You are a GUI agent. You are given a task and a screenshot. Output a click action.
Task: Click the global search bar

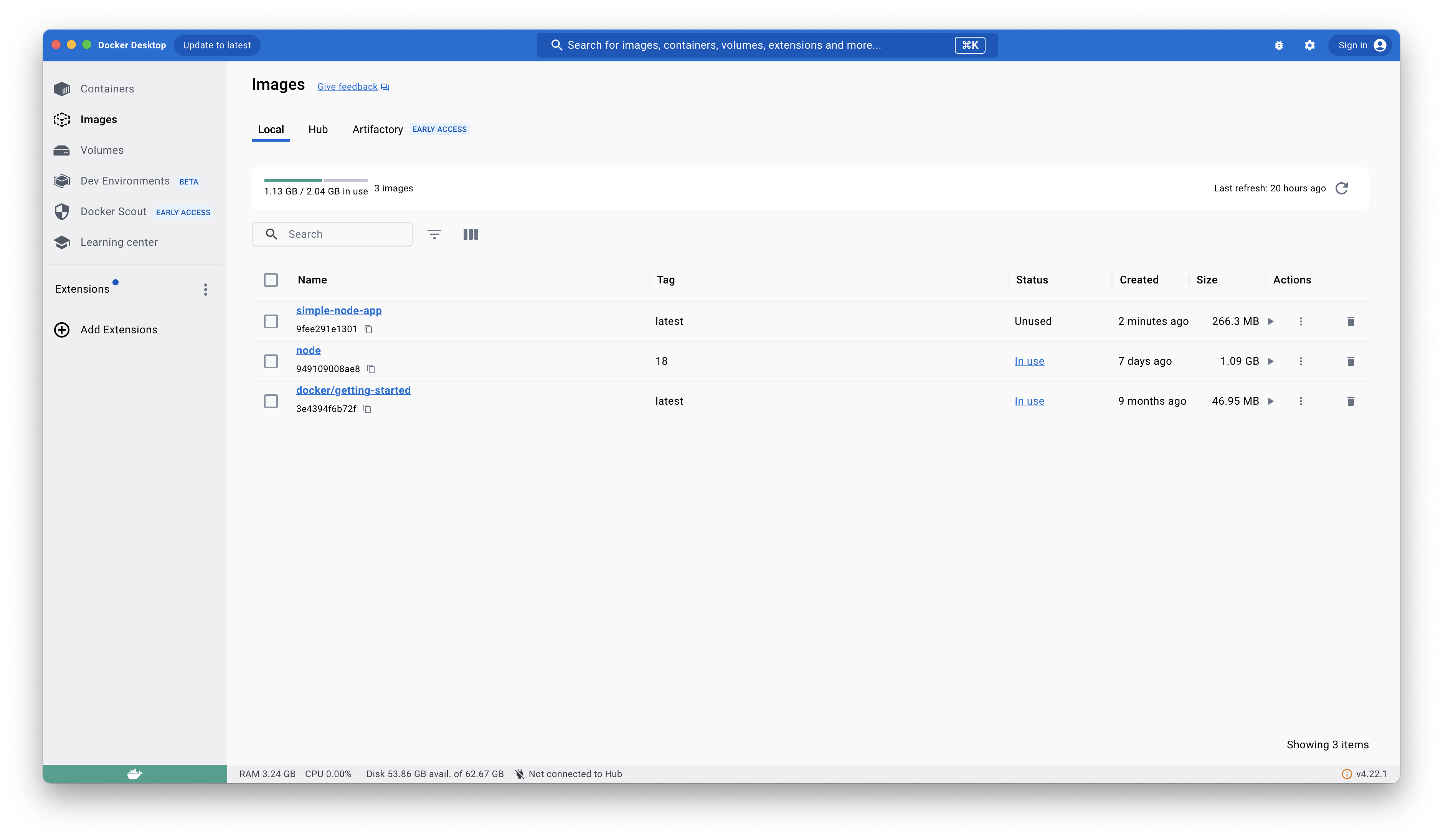[767, 45]
